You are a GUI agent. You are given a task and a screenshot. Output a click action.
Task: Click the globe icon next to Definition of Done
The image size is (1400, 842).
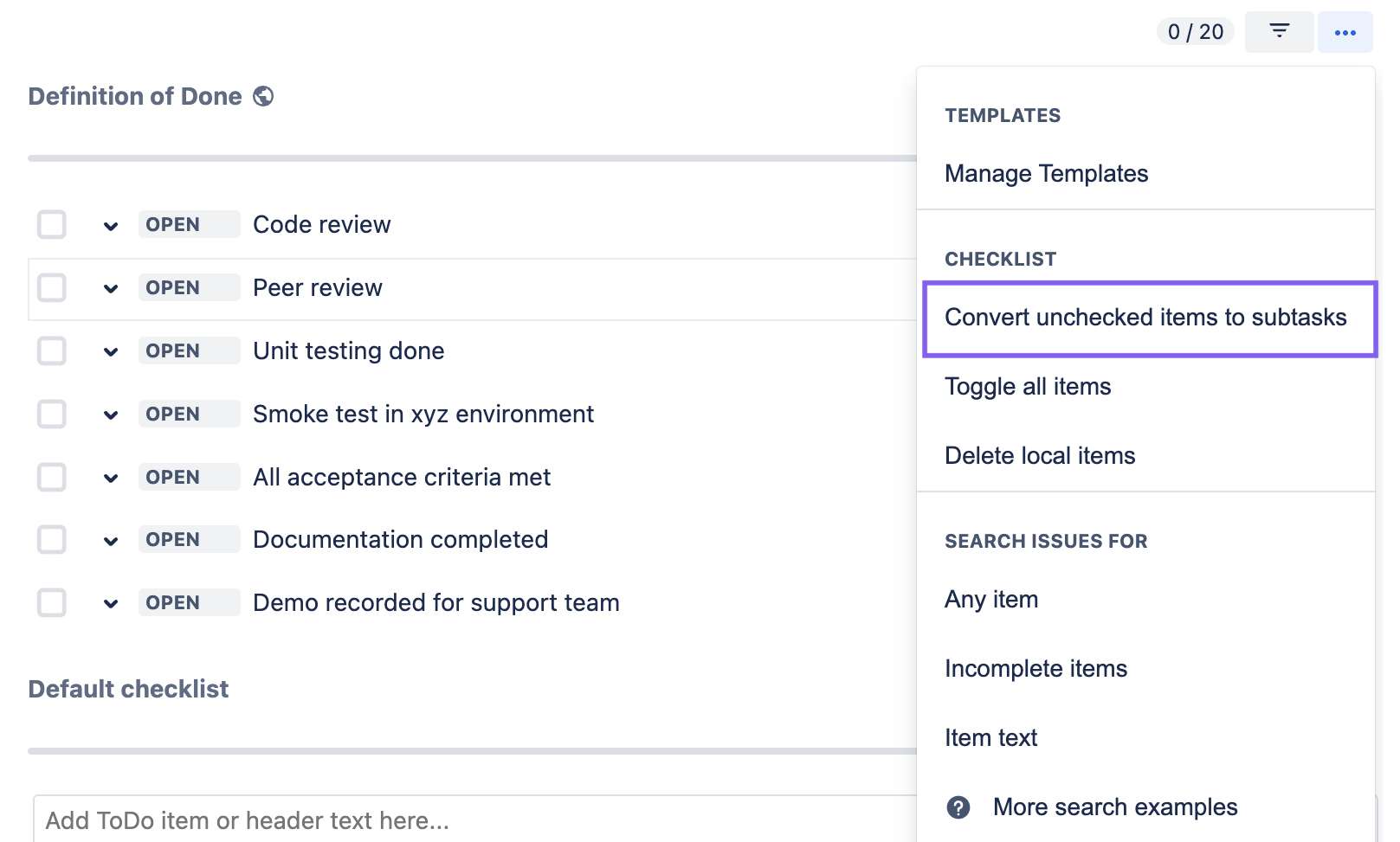tap(264, 96)
